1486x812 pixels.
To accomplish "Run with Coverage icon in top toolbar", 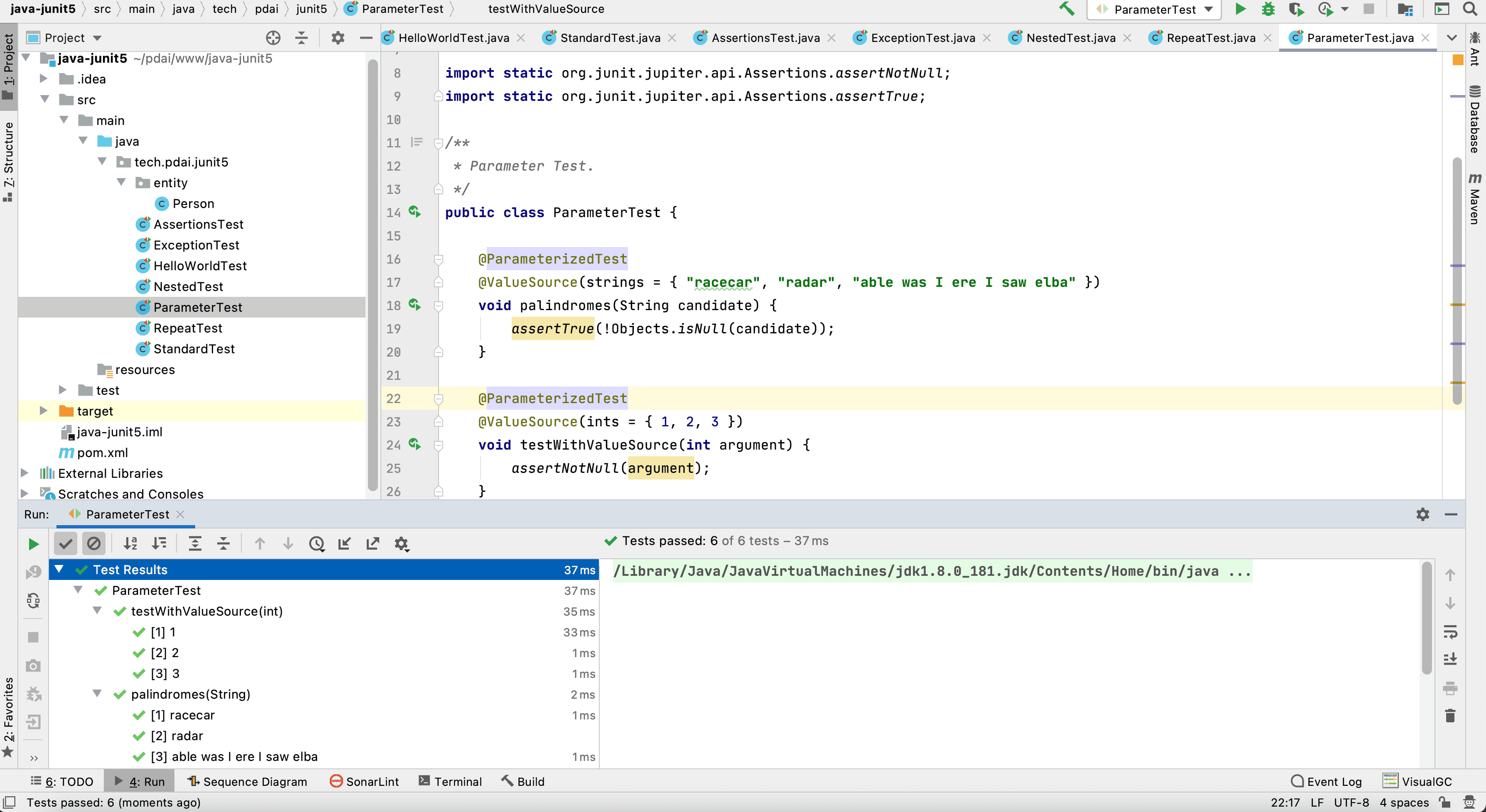I will coord(1296,9).
